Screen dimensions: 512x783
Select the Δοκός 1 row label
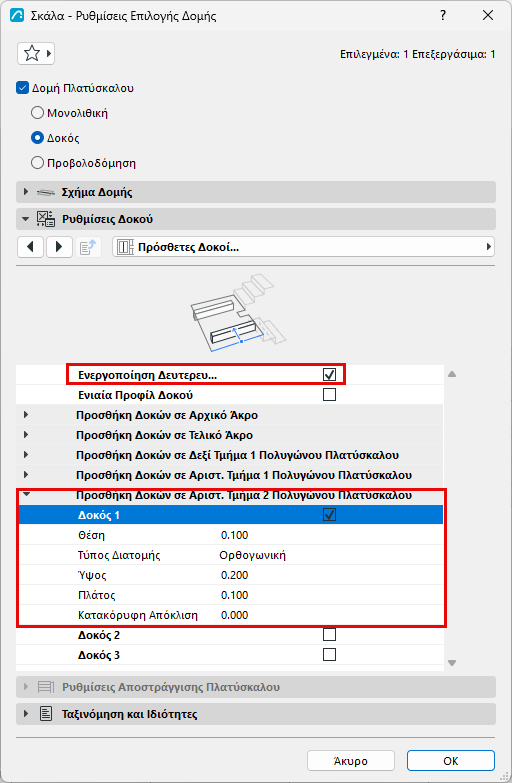click(99, 515)
